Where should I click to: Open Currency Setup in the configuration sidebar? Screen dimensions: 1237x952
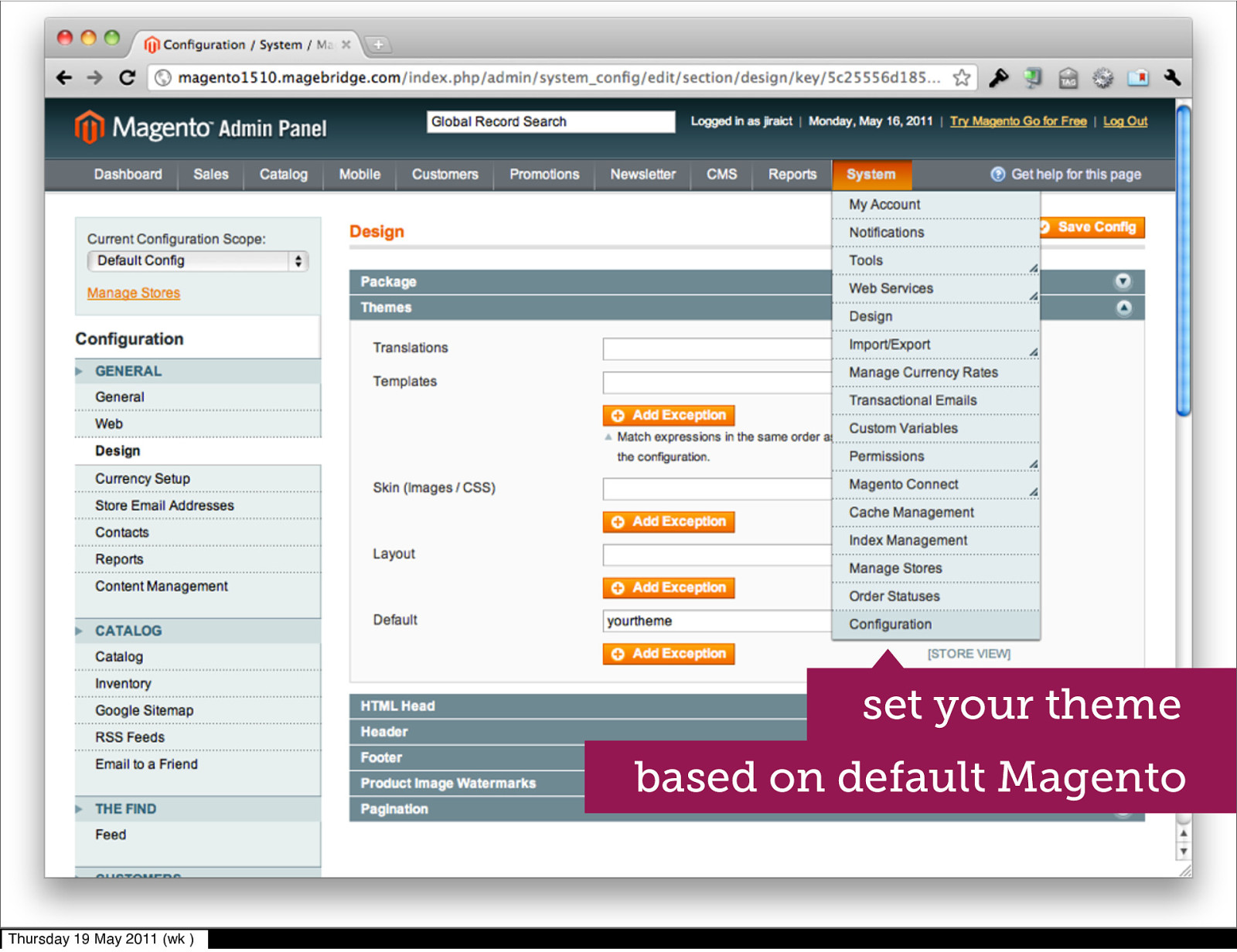click(x=197, y=478)
